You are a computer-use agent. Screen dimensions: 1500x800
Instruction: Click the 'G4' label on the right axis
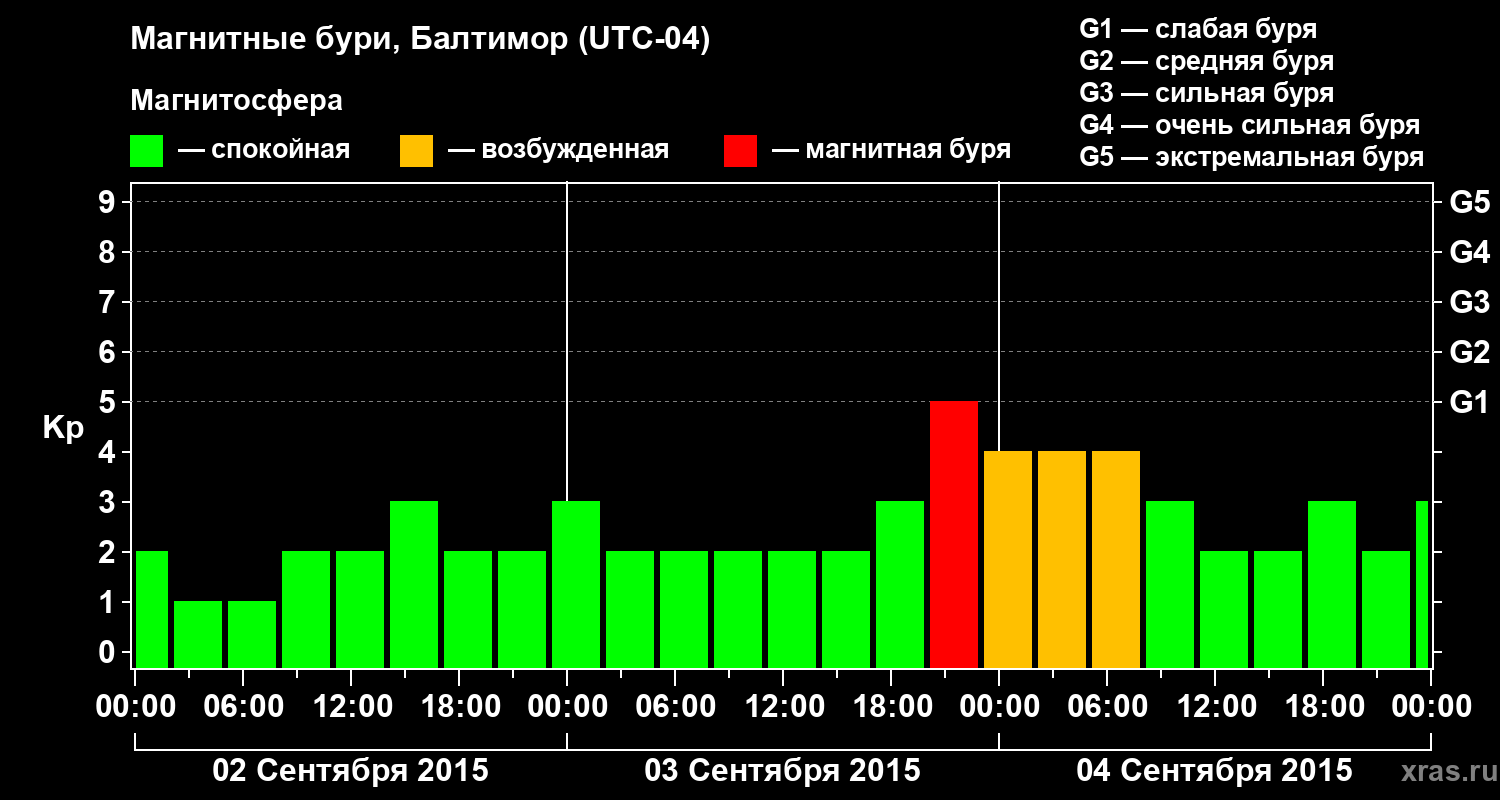click(1470, 252)
